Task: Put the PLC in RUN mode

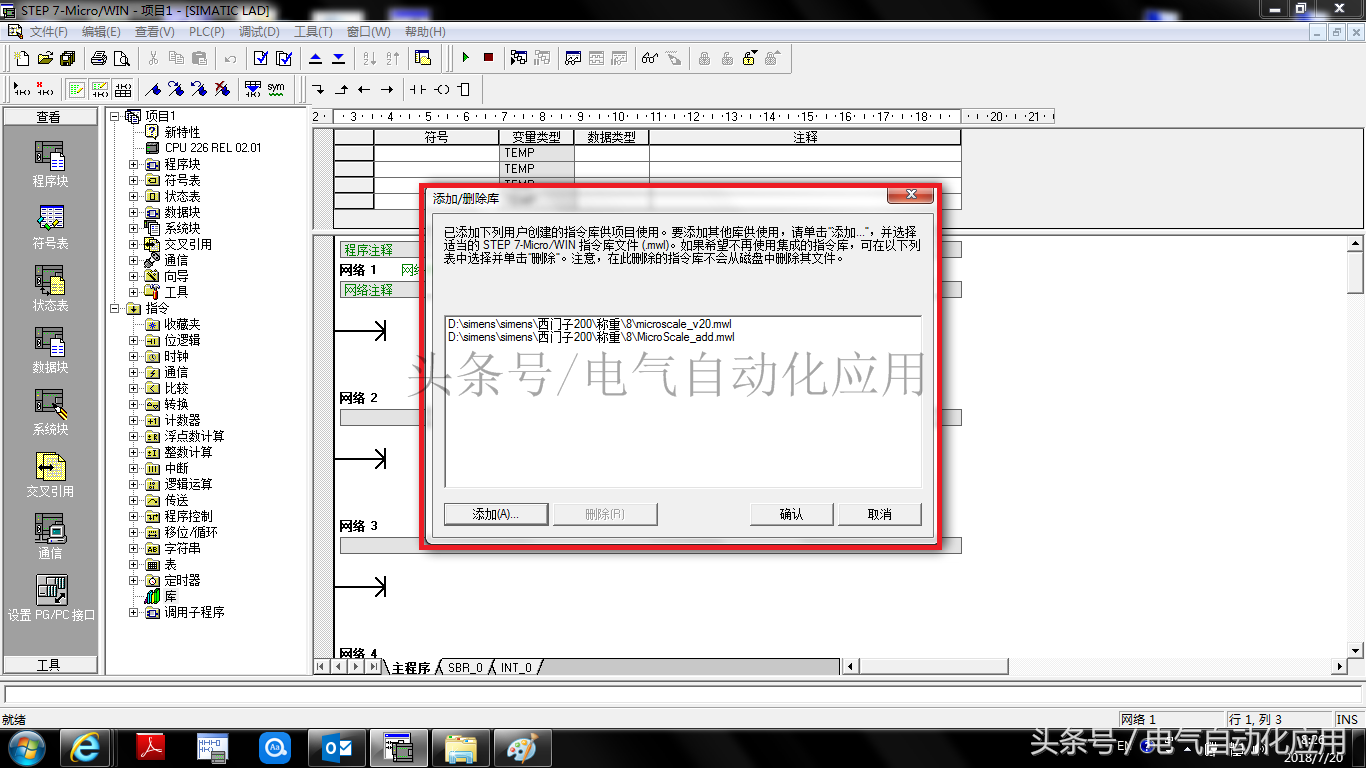Action: (x=465, y=58)
